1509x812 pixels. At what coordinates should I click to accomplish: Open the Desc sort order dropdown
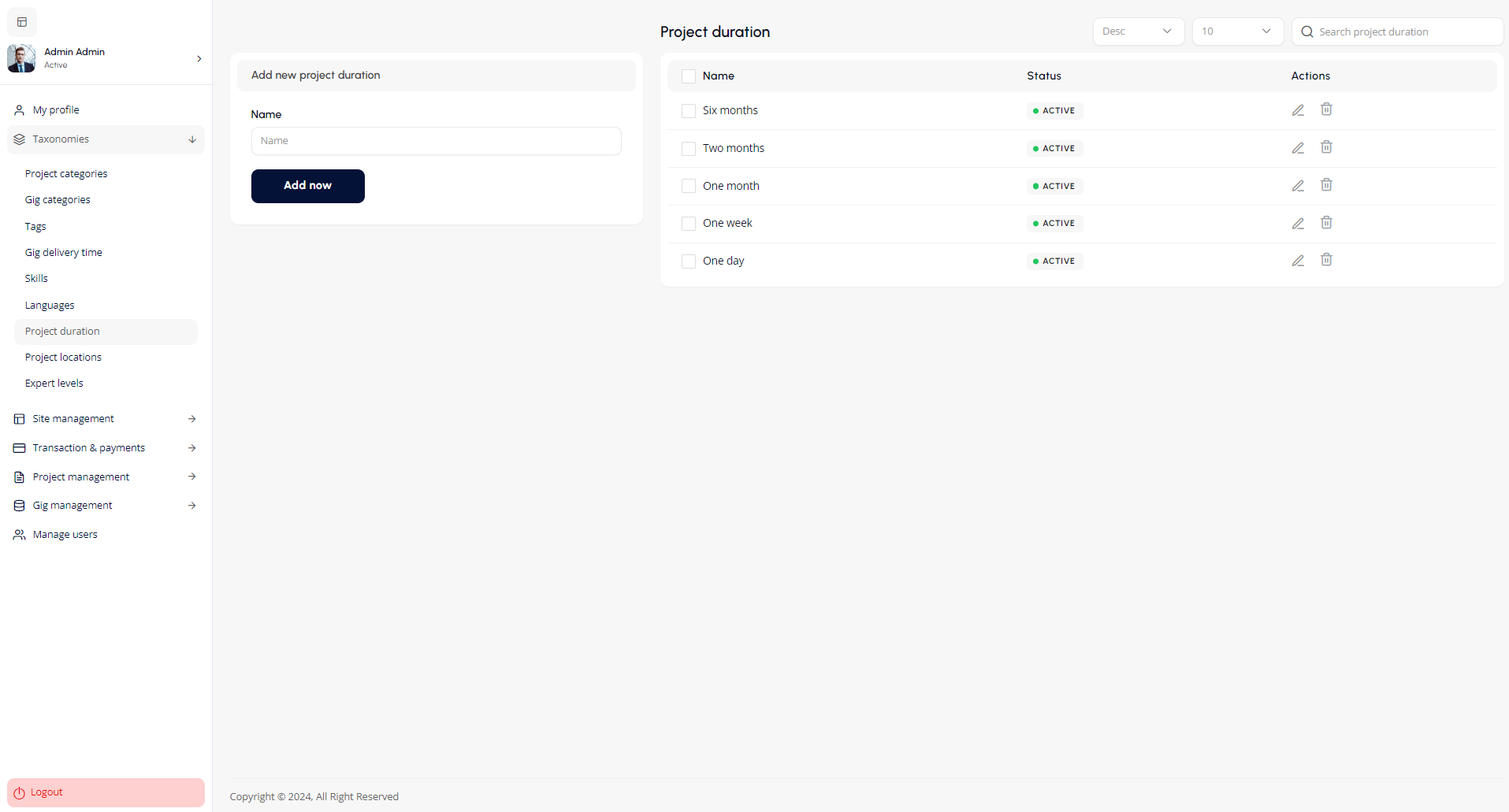[1138, 32]
